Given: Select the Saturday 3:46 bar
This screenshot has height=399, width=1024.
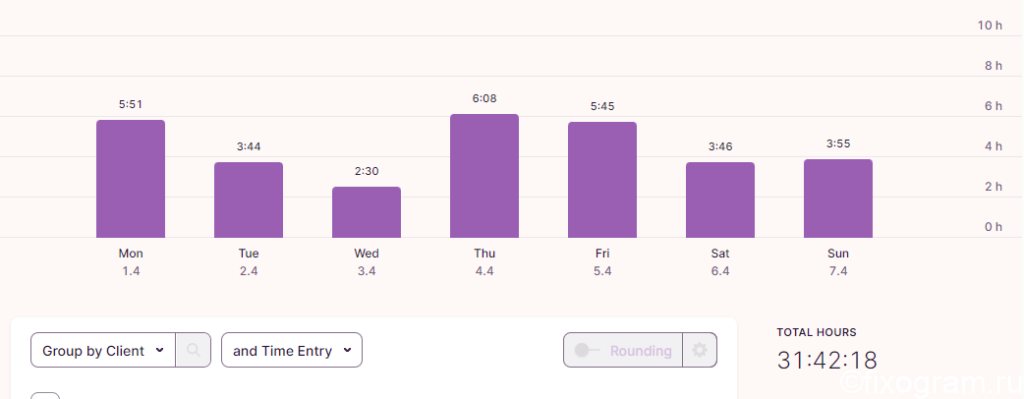Looking at the screenshot, I should pos(720,200).
